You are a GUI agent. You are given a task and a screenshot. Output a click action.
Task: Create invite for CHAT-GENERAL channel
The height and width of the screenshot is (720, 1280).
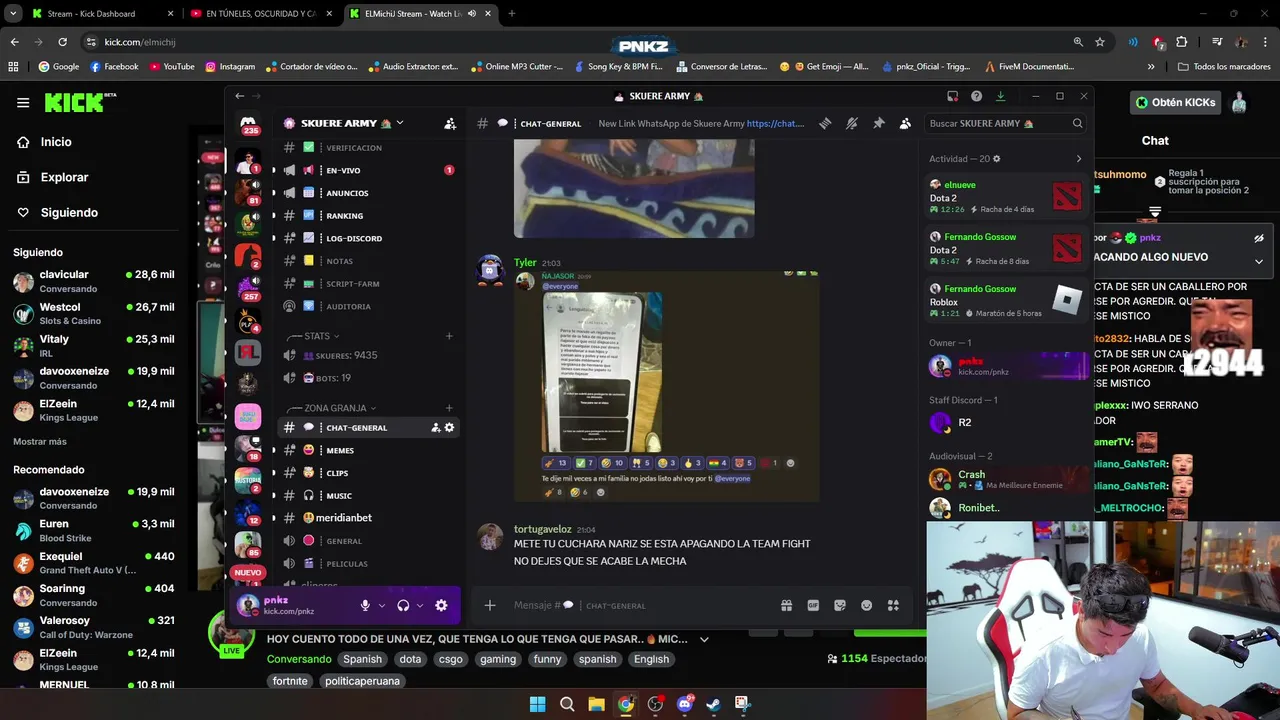coord(435,427)
